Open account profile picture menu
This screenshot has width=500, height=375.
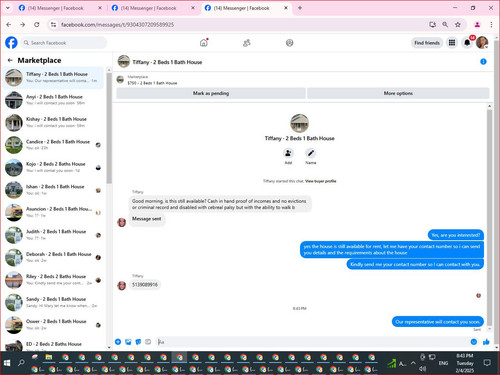point(482,43)
